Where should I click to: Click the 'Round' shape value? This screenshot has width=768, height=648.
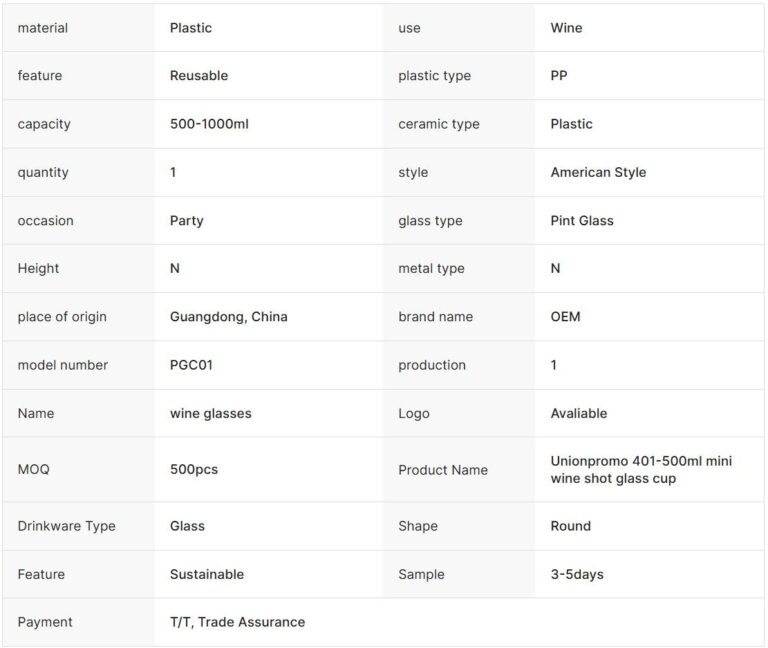click(x=571, y=526)
